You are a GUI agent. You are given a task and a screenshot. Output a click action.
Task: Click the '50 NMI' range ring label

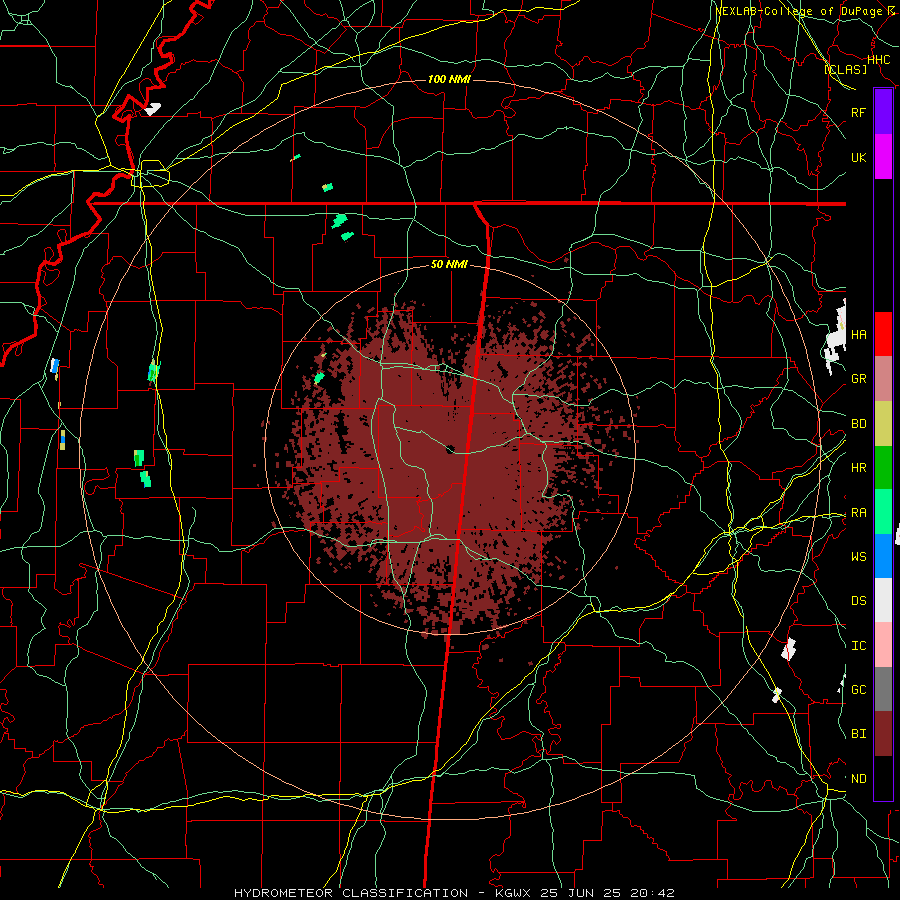point(449,264)
